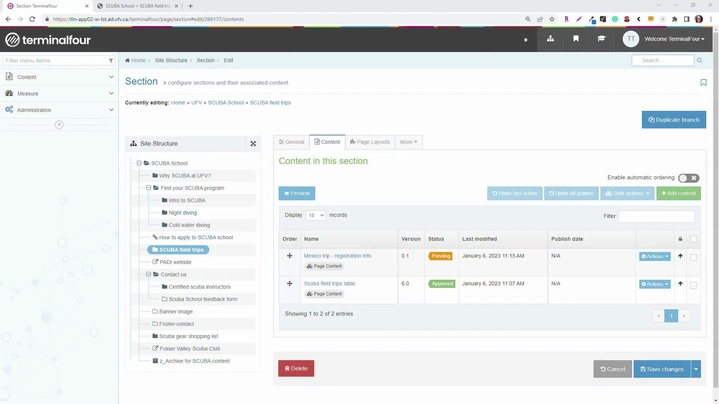Click the drag handle for Mexico trip row
Screen dimensions: 719x404
pos(290,256)
